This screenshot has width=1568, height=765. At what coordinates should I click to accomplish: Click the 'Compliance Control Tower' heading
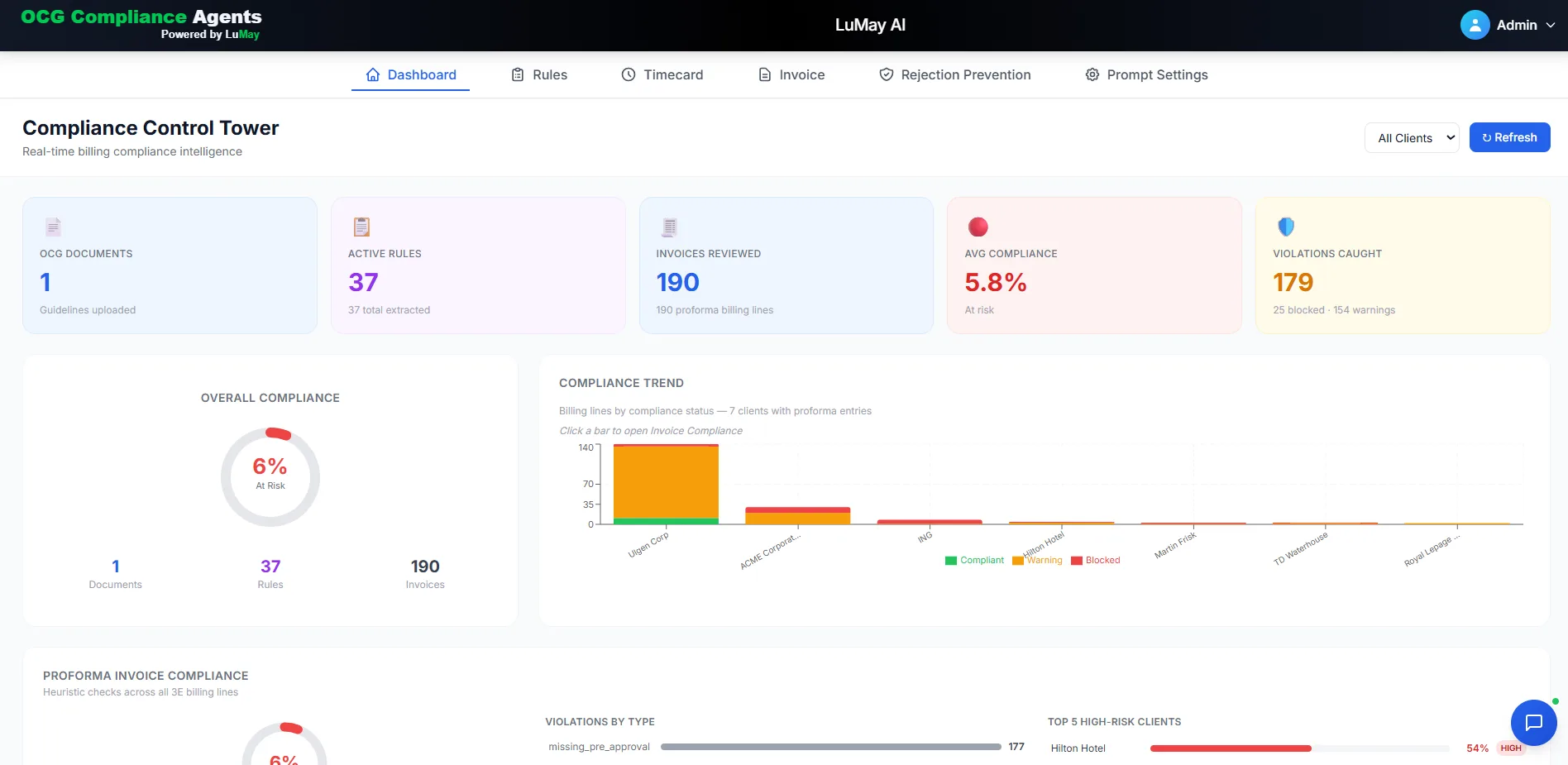tap(151, 127)
